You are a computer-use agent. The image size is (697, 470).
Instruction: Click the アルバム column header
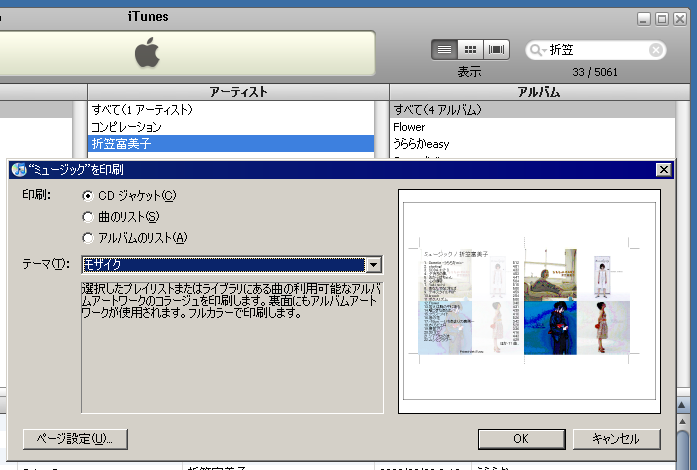point(539,92)
